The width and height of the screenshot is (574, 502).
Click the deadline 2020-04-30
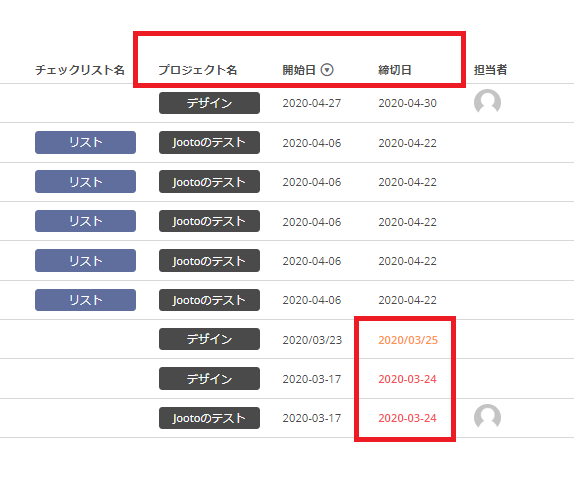tap(407, 103)
